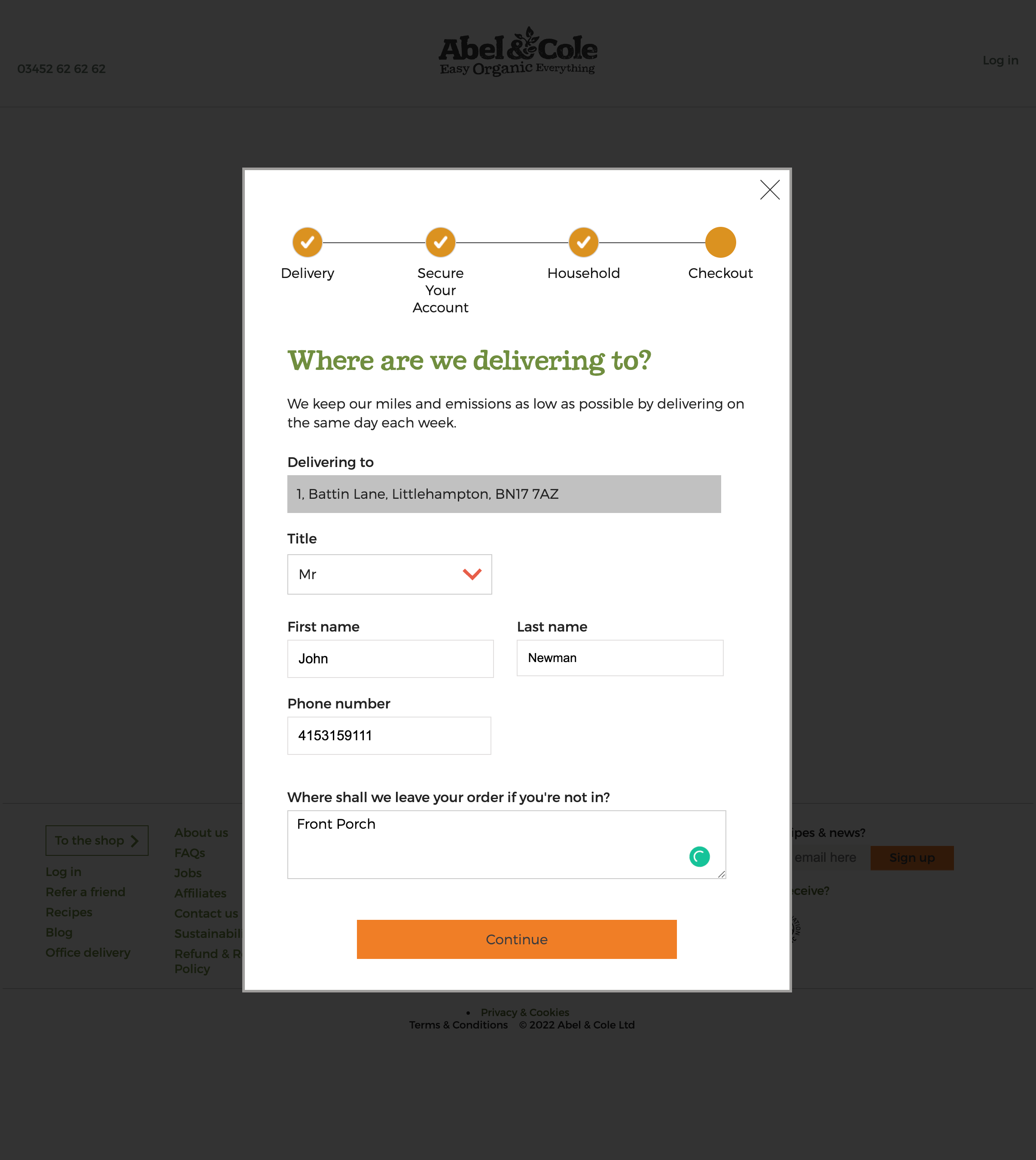Click the Phone number input field
This screenshot has width=1036, height=1160.
389,735
